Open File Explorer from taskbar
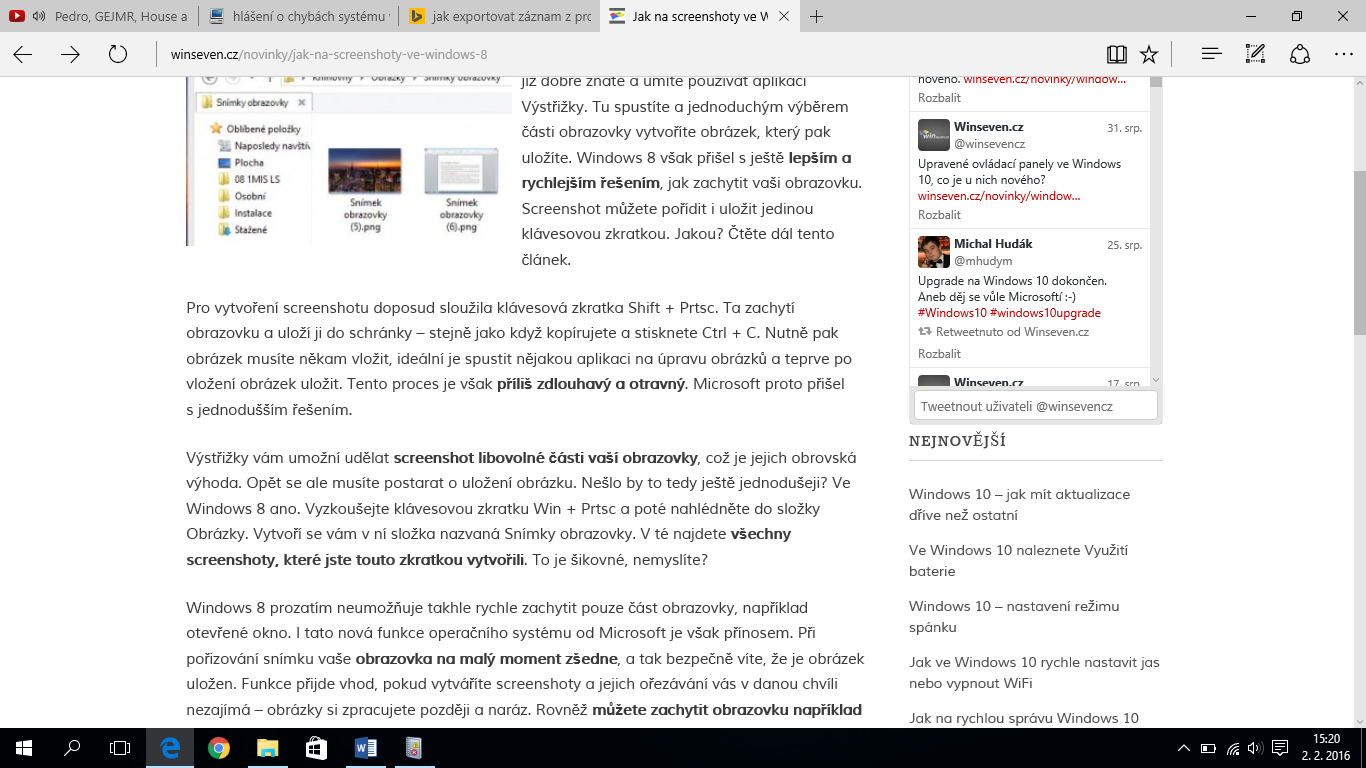1366x768 pixels. coord(266,748)
